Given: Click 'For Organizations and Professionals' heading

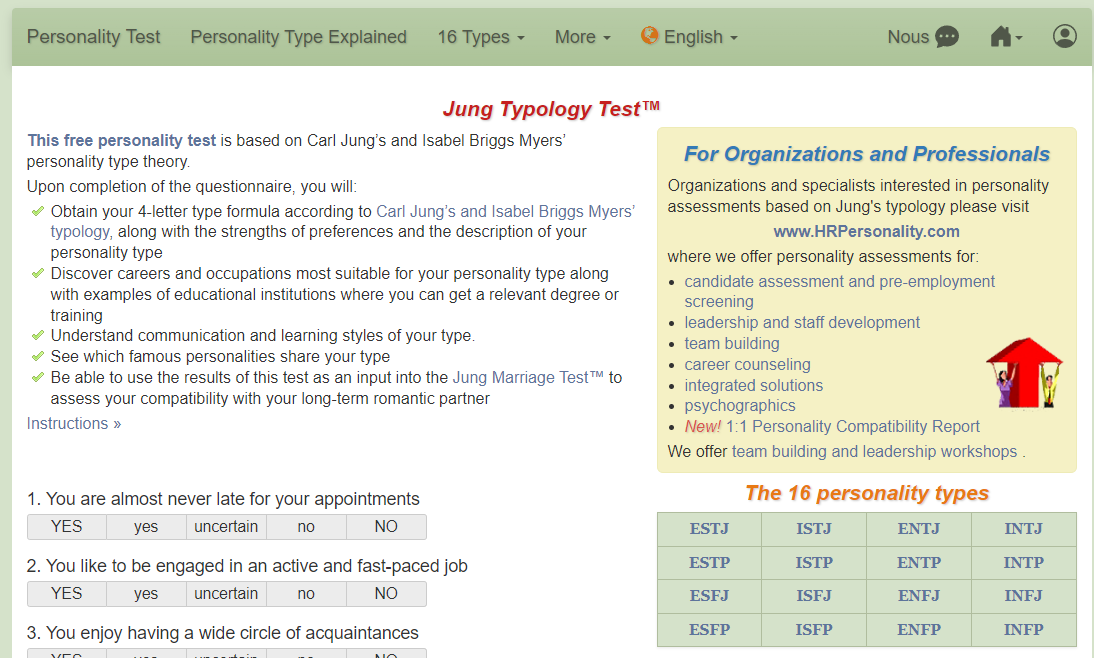Looking at the screenshot, I should (867, 154).
